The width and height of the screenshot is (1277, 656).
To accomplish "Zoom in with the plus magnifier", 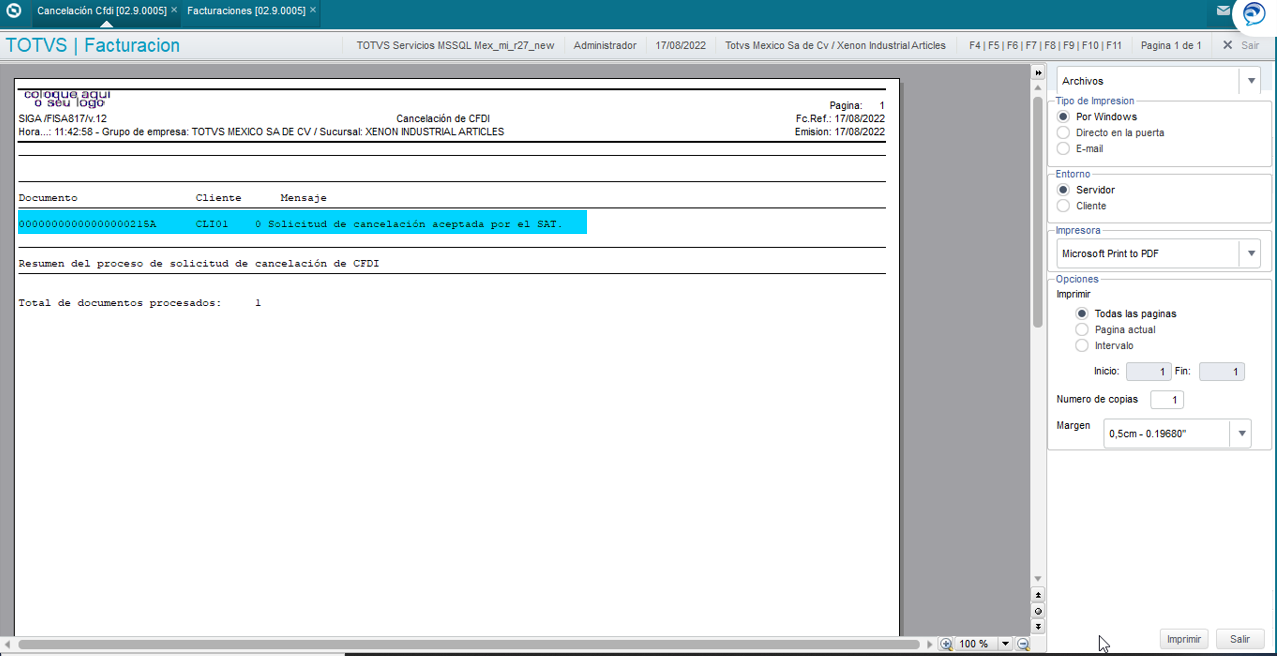I will point(946,644).
